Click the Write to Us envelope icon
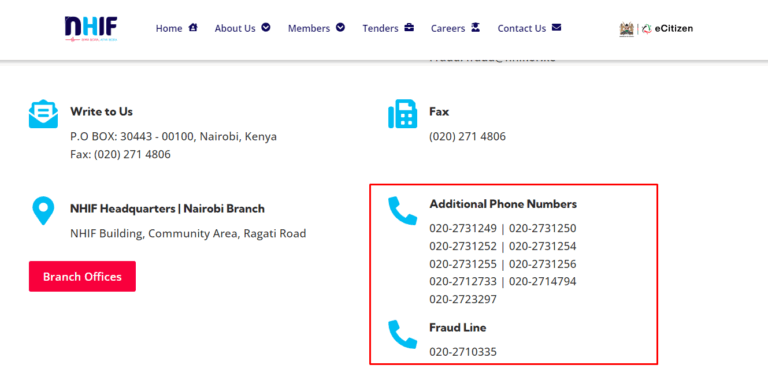This screenshot has height=380, width=768. (43, 114)
